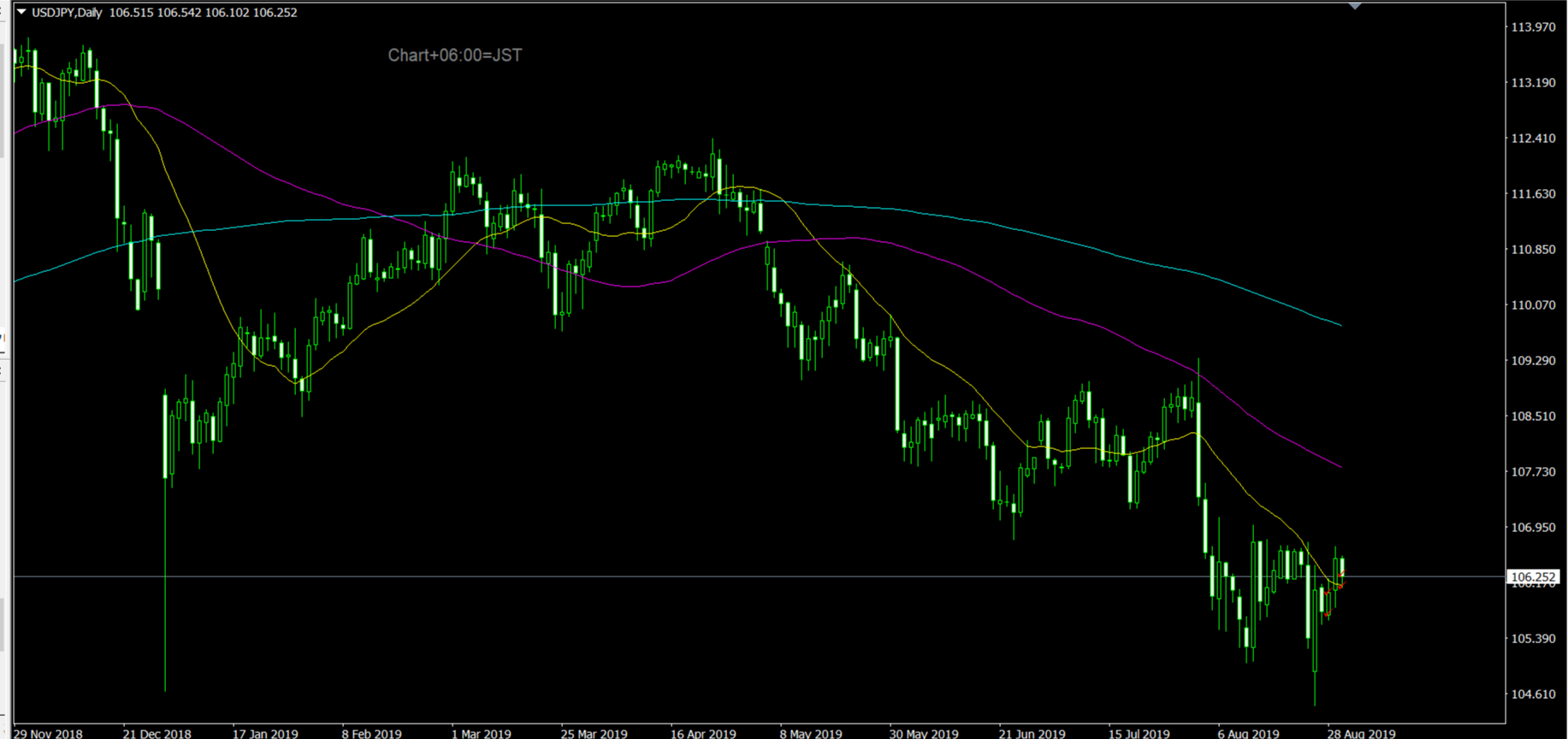
Task: Click the 17 Jan 2019 date label
Action: click(x=266, y=733)
